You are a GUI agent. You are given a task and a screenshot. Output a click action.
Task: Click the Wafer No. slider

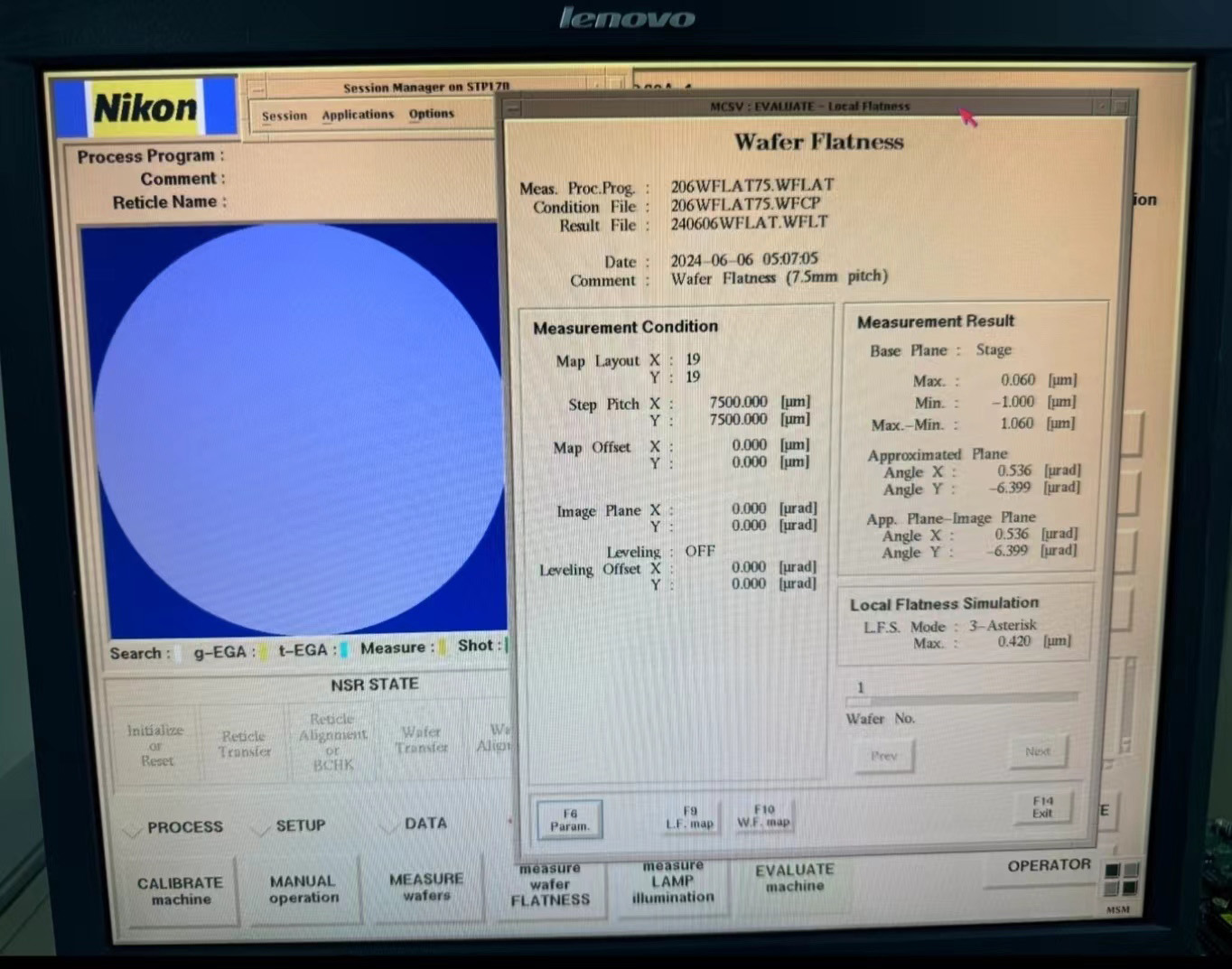(x=961, y=698)
